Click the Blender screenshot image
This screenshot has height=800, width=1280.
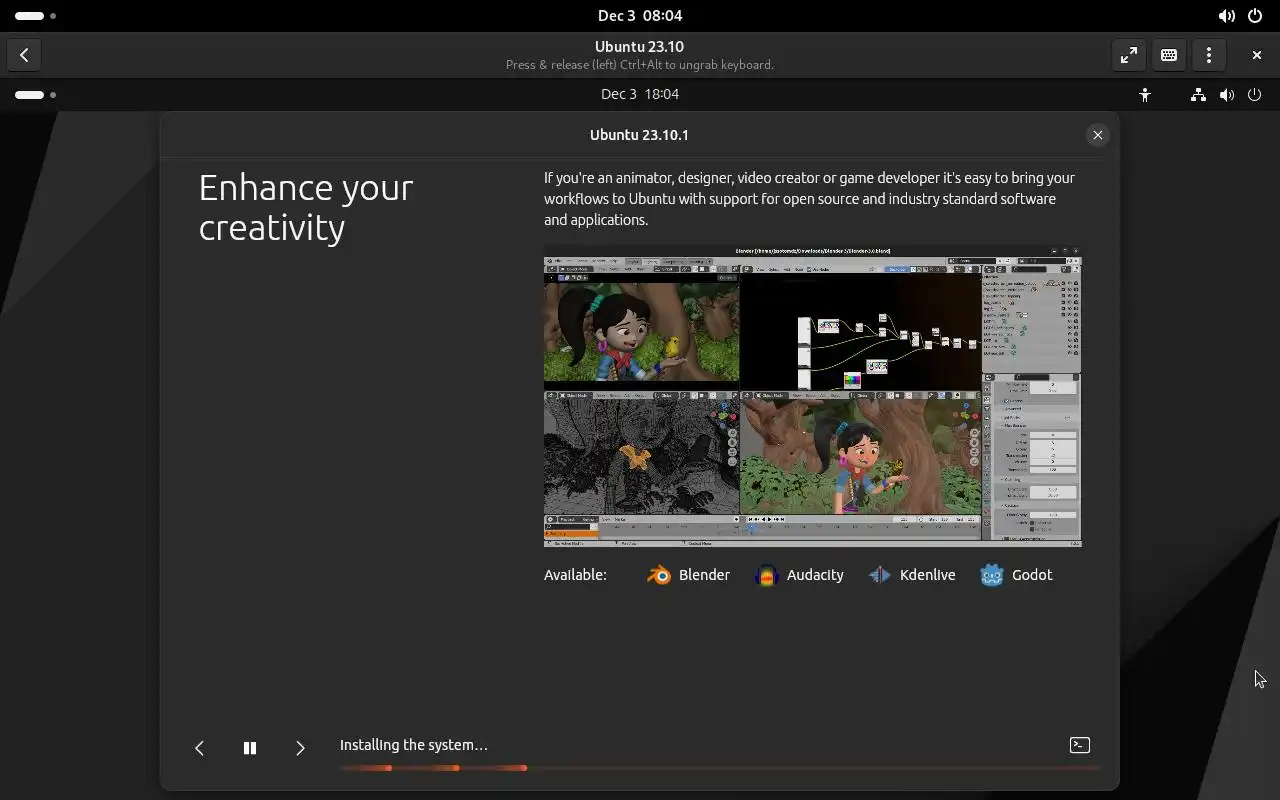[x=812, y=396]
